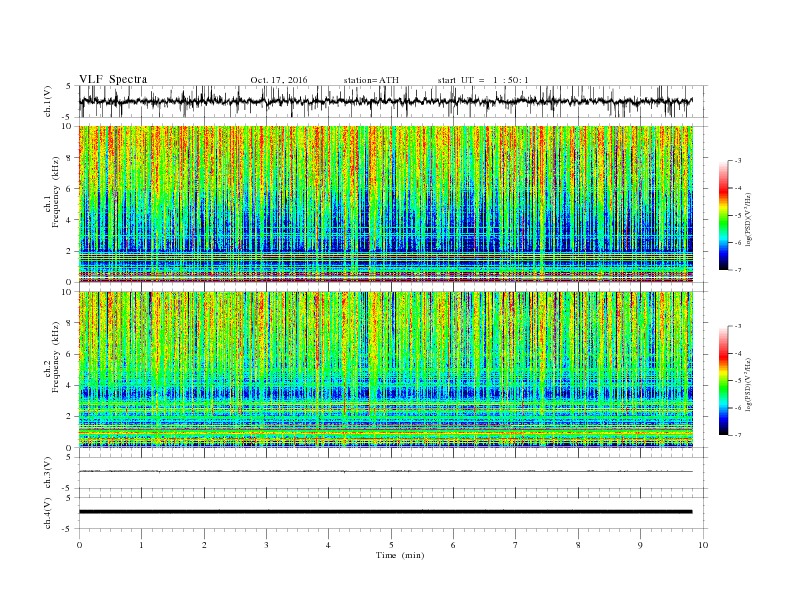
Task: Click the time axis tick label '0'
Action: pos(79,545)
